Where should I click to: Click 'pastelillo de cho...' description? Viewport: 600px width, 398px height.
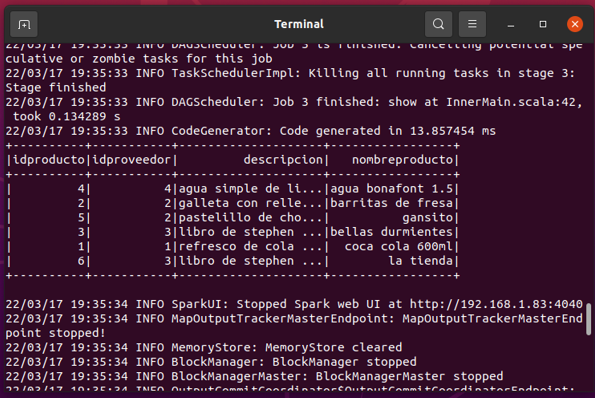[251, 218]
